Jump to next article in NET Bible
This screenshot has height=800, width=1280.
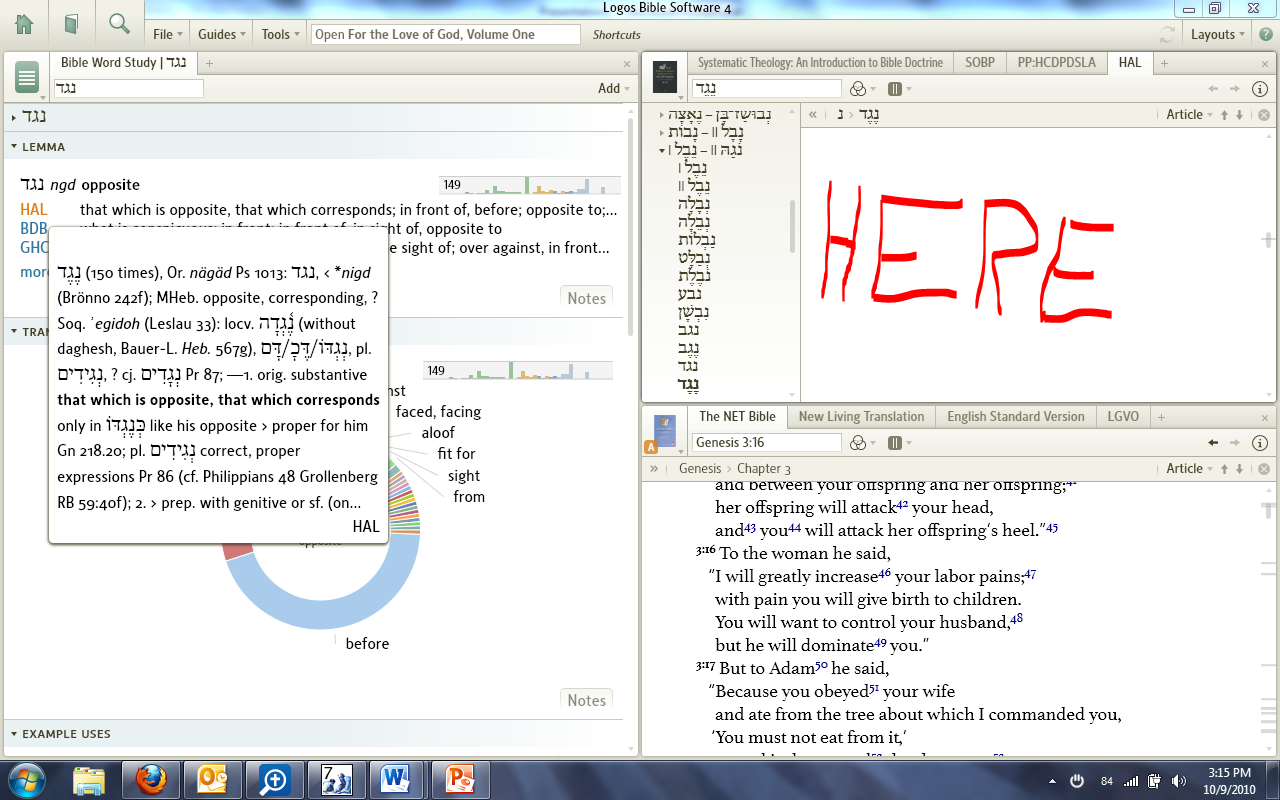[x=1239, y=468]
